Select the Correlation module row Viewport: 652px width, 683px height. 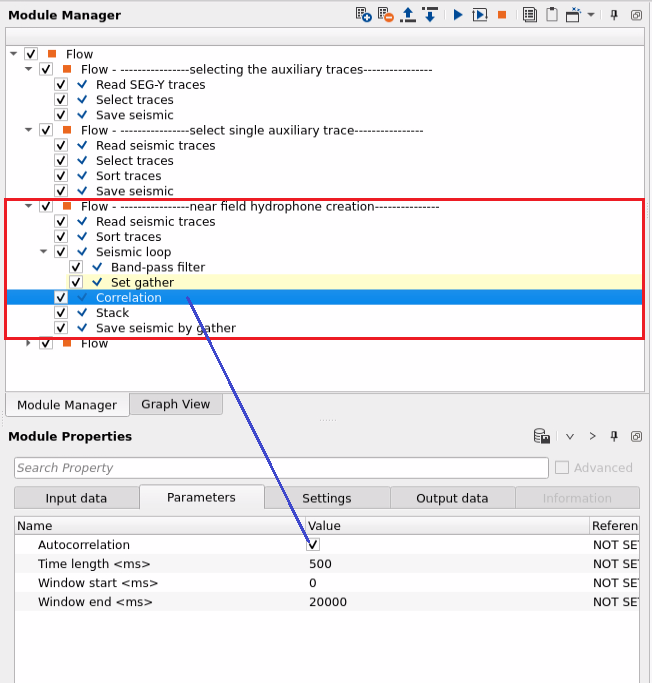[x=324, y=298]
